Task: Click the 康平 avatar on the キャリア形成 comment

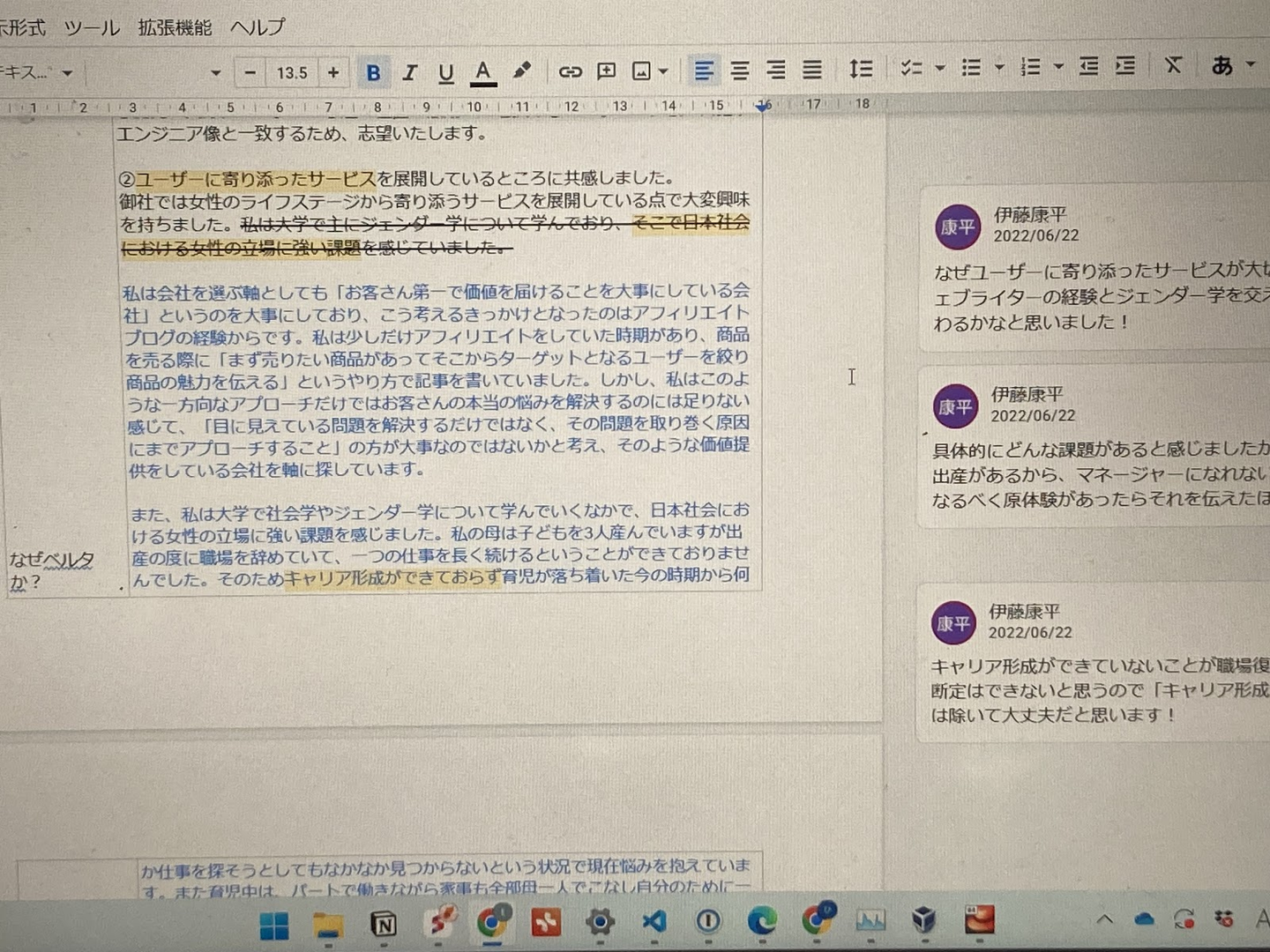Action: pos(953,623)
